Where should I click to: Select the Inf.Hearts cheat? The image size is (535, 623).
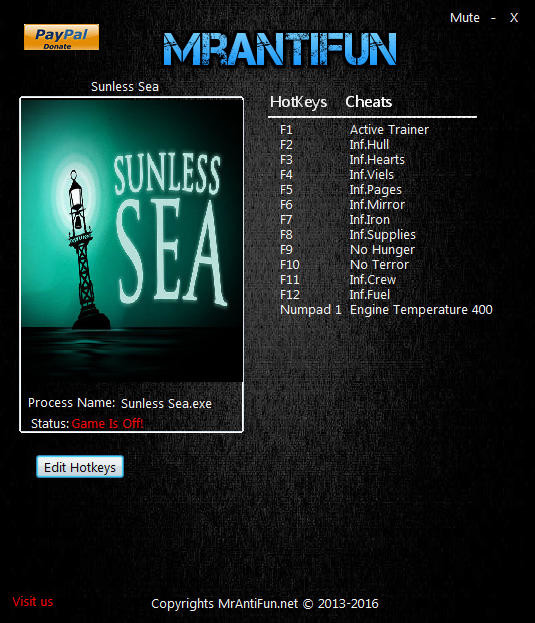pyautogui.click(x=377, y=160)
